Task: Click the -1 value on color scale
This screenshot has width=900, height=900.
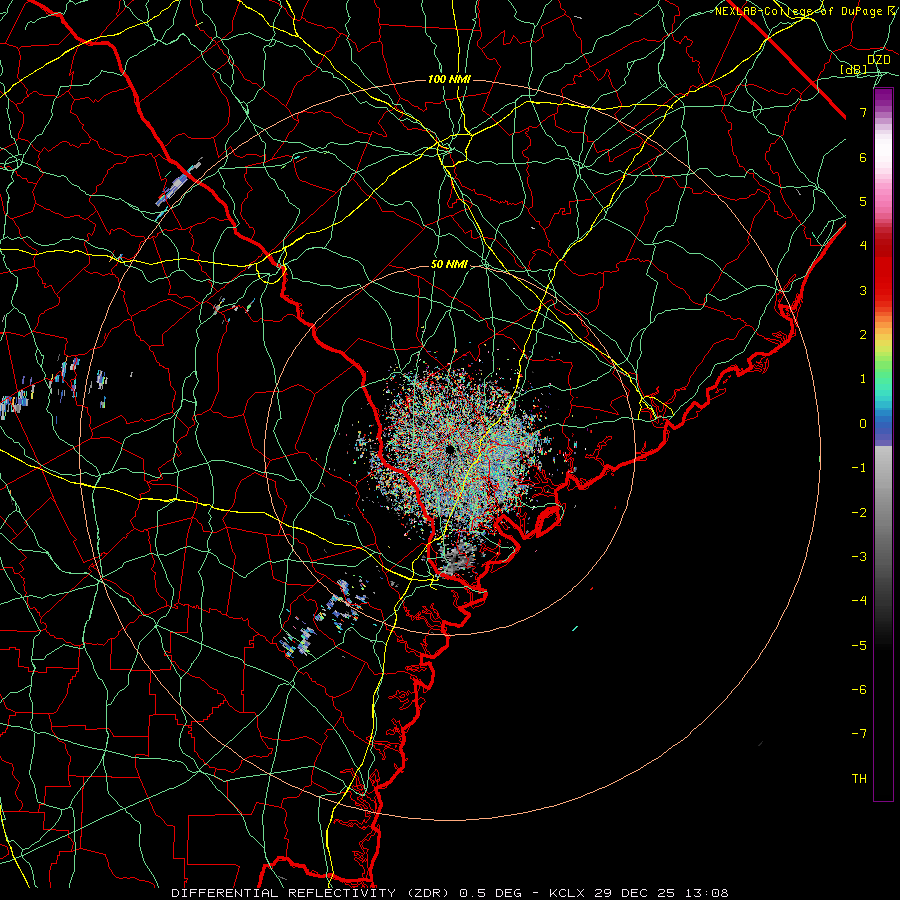Action: (x=859, y=468)
